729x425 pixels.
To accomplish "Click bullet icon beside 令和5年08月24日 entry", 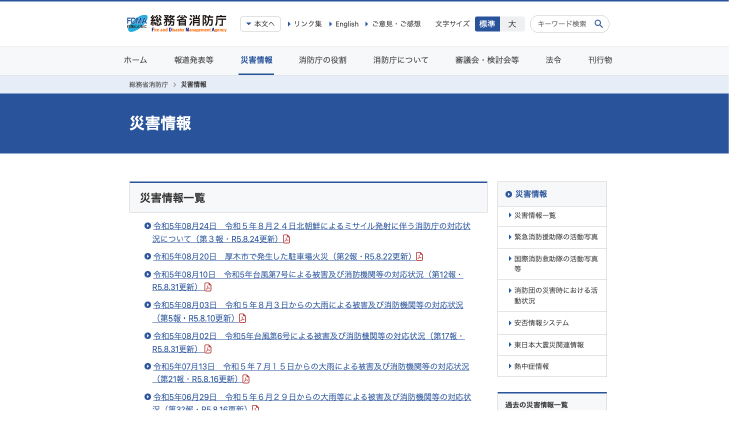I will [147, 226].
